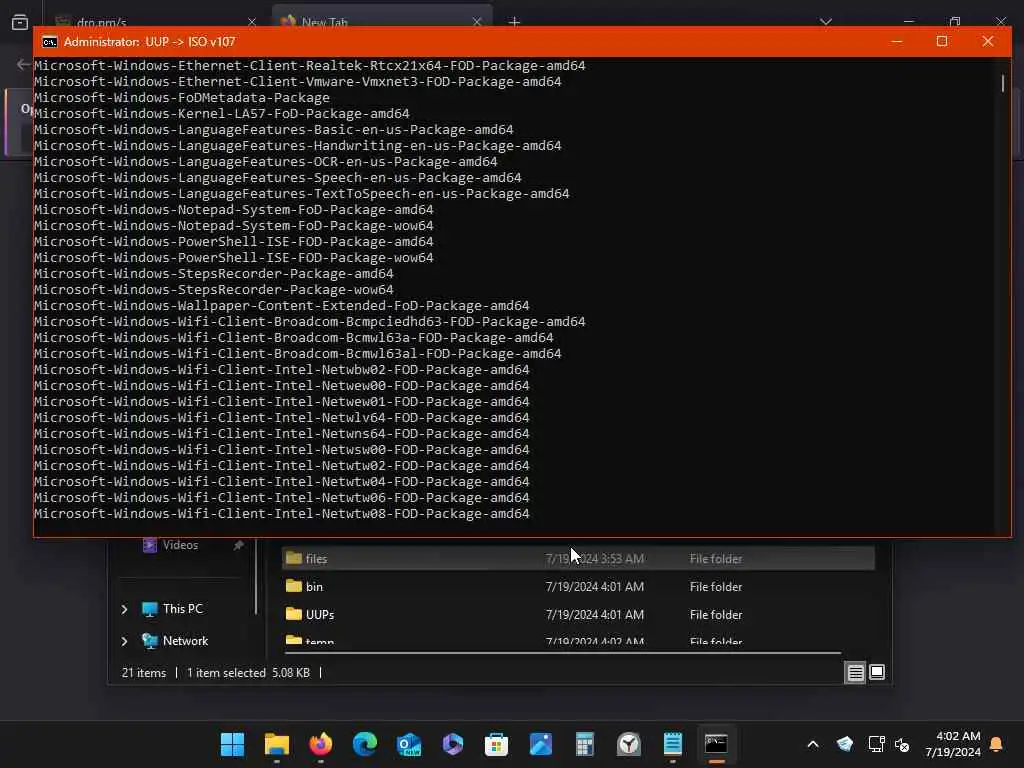The height and width of the screenshot is (768, 1024).
Task: Click the network status tray icon
Action: pyautogui.click(x=876, y=744)
